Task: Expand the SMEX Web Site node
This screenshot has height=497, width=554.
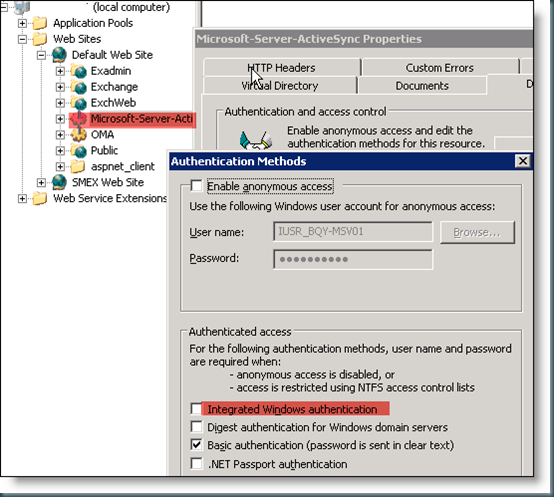Action: (41, 182)
